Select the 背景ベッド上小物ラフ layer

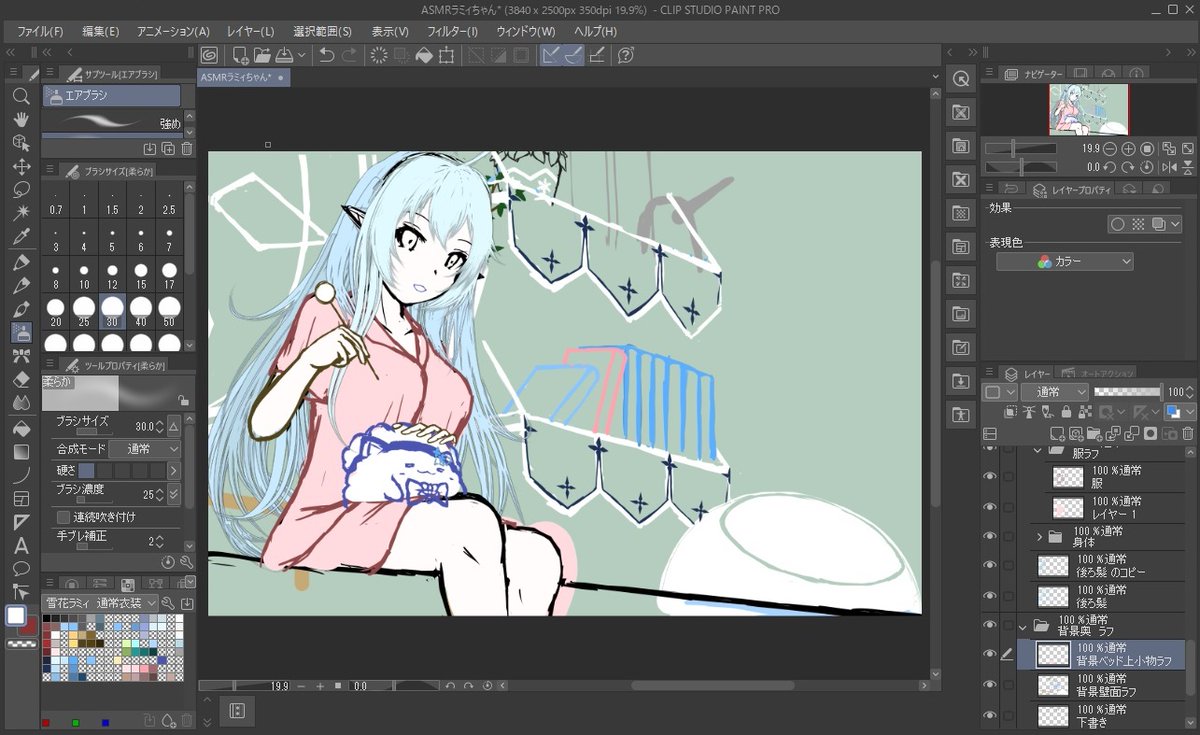coord(1101,655)
